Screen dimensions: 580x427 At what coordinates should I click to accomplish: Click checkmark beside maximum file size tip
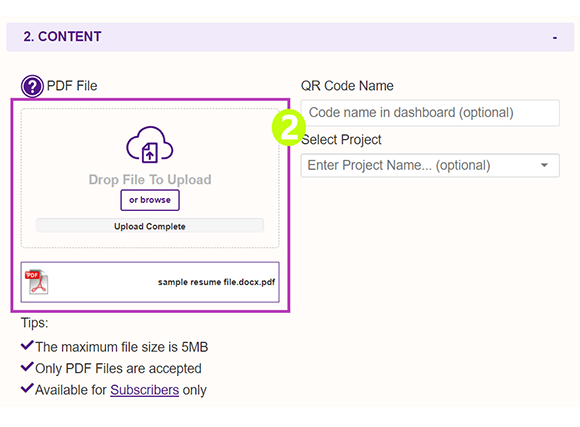click(27, 346)
